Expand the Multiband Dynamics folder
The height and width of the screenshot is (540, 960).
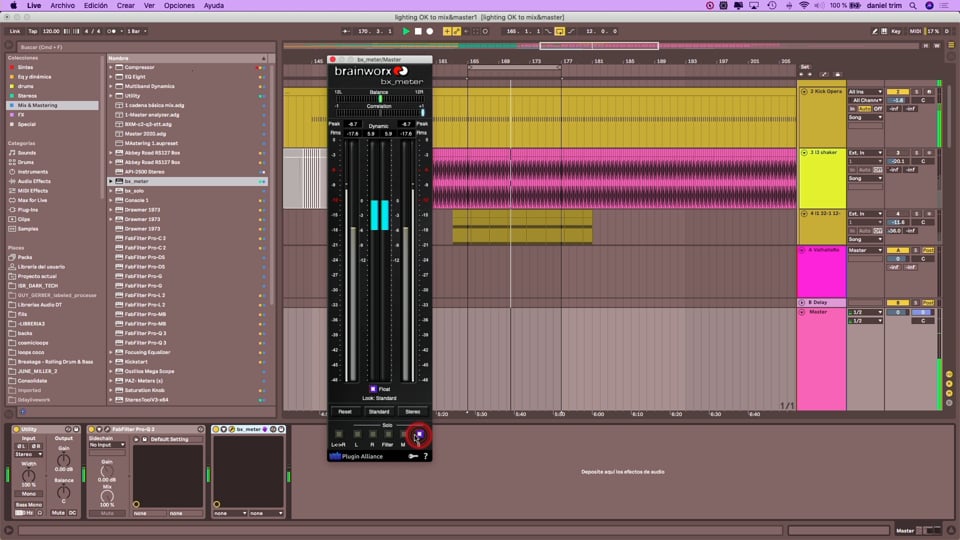(111, 86)
